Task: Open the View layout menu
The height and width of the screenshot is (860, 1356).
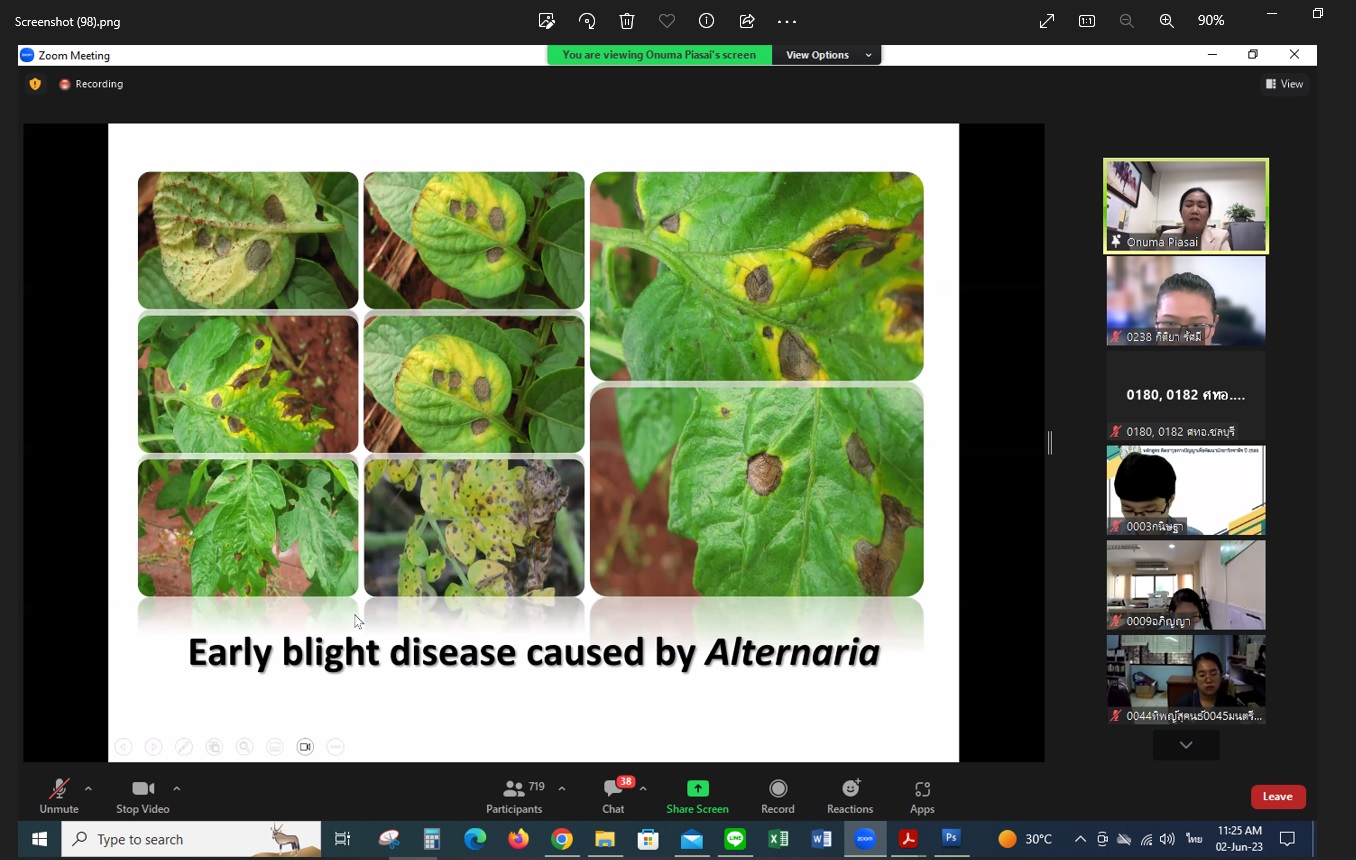Action: [x=1285, y=84]
